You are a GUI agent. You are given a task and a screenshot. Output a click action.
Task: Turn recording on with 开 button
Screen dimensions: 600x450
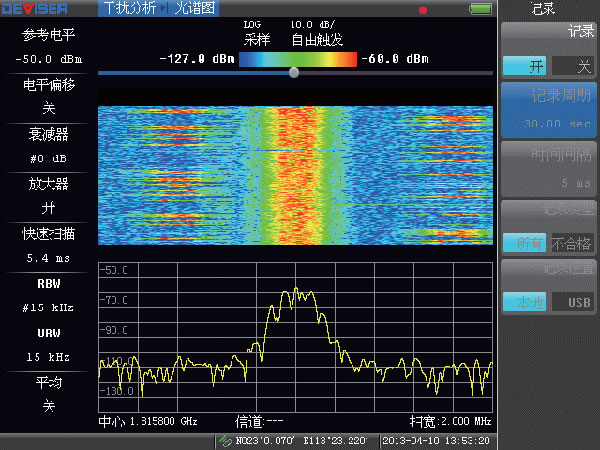pos(523,66)
